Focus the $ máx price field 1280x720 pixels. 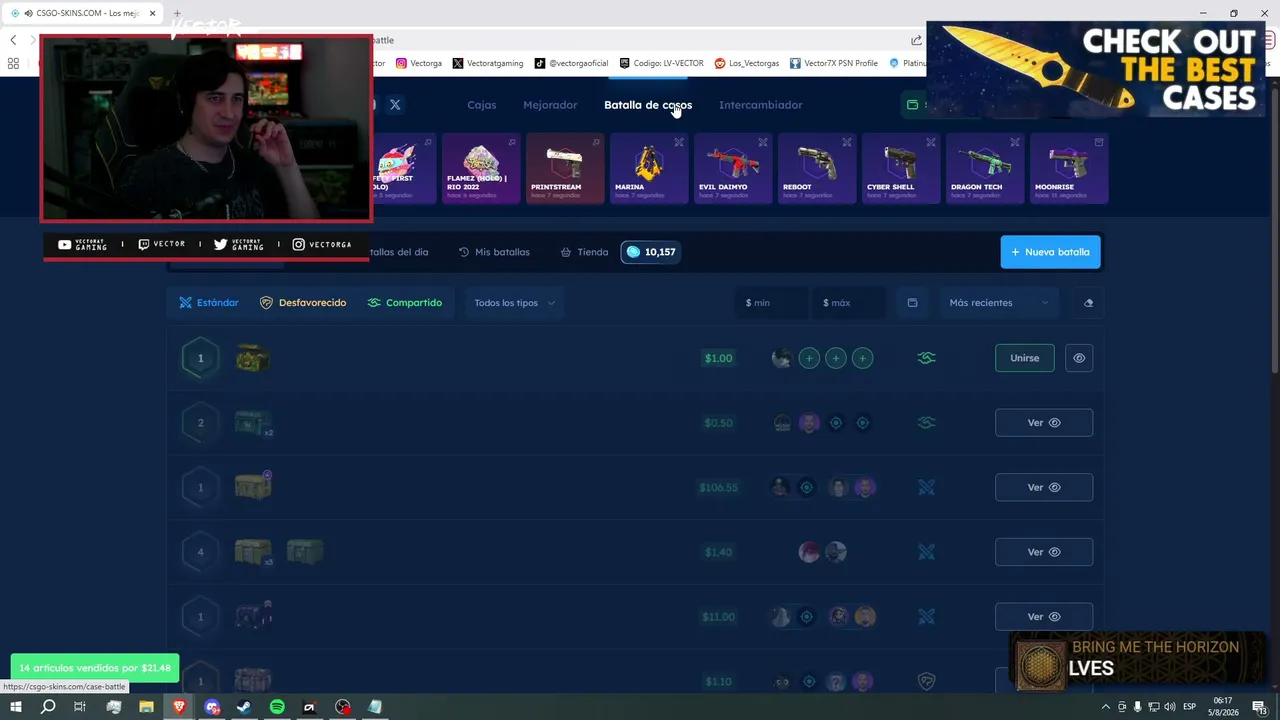tap(848, 303)
